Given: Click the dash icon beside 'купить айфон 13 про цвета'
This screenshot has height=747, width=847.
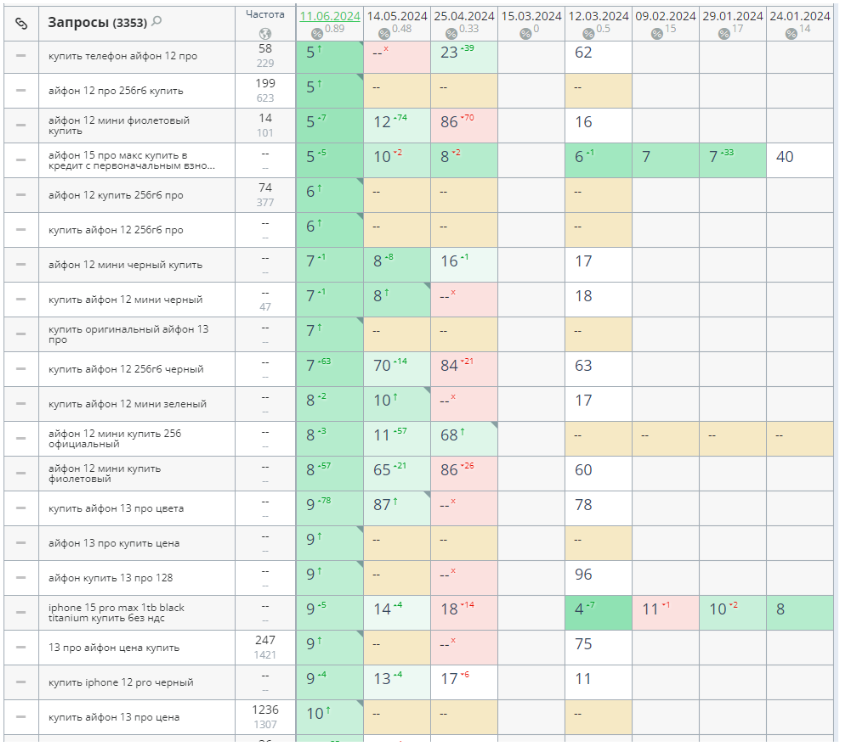Looking at the screenshot, I should pos(21,508).
